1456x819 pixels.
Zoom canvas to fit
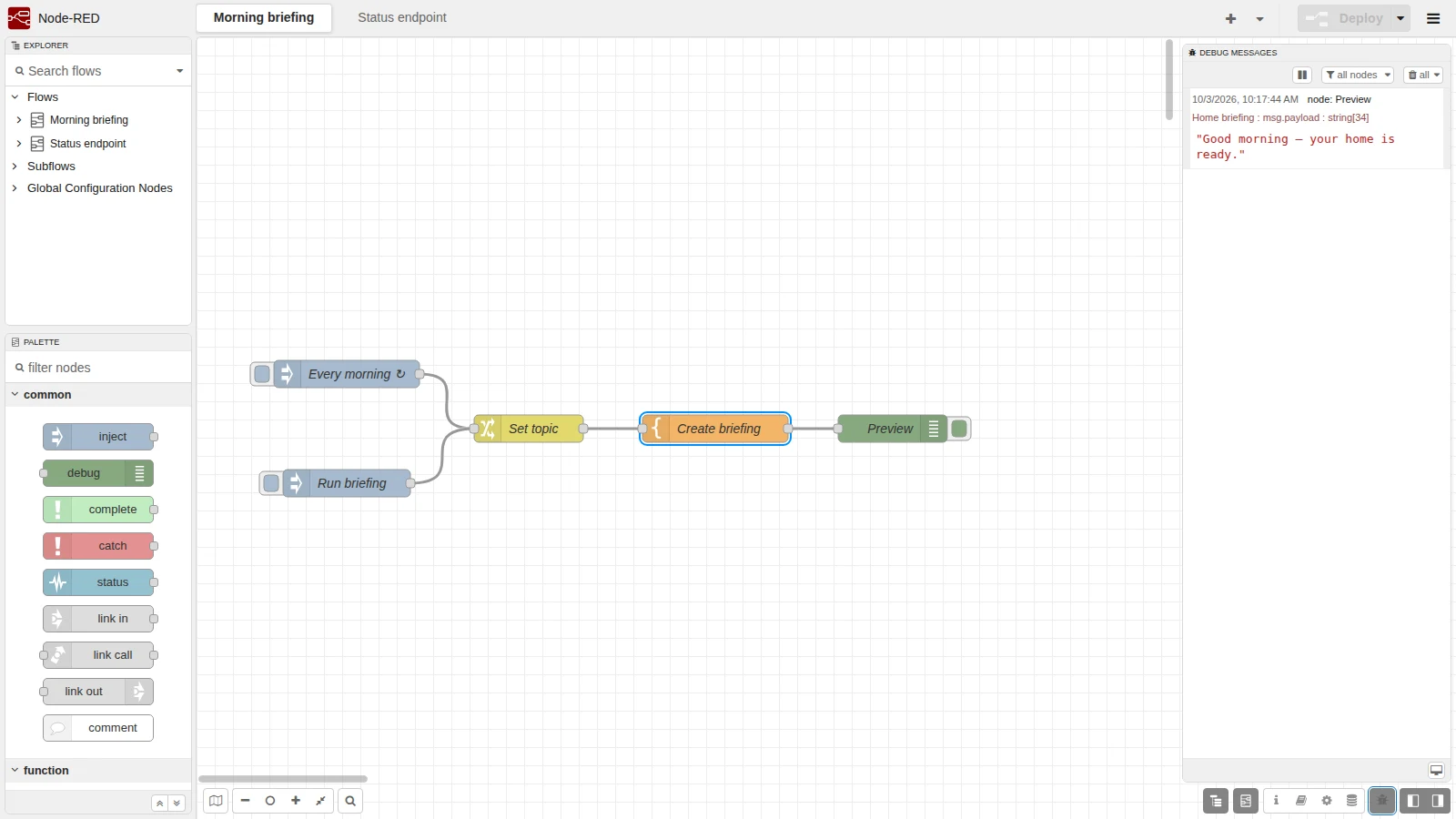321,801
